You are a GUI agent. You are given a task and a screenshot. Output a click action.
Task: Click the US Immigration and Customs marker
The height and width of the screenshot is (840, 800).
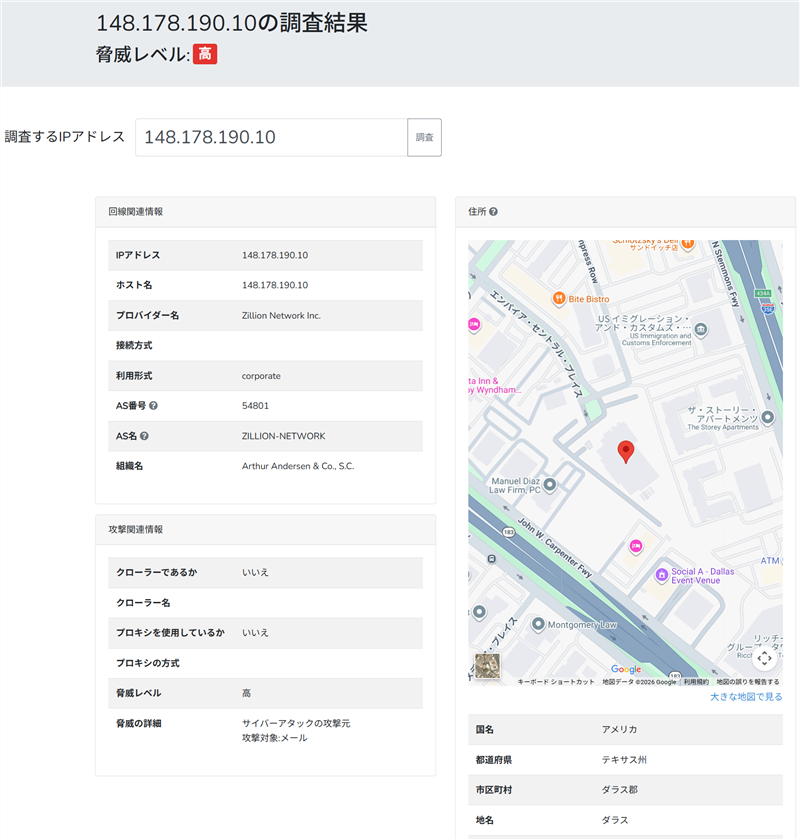point(701,331)
